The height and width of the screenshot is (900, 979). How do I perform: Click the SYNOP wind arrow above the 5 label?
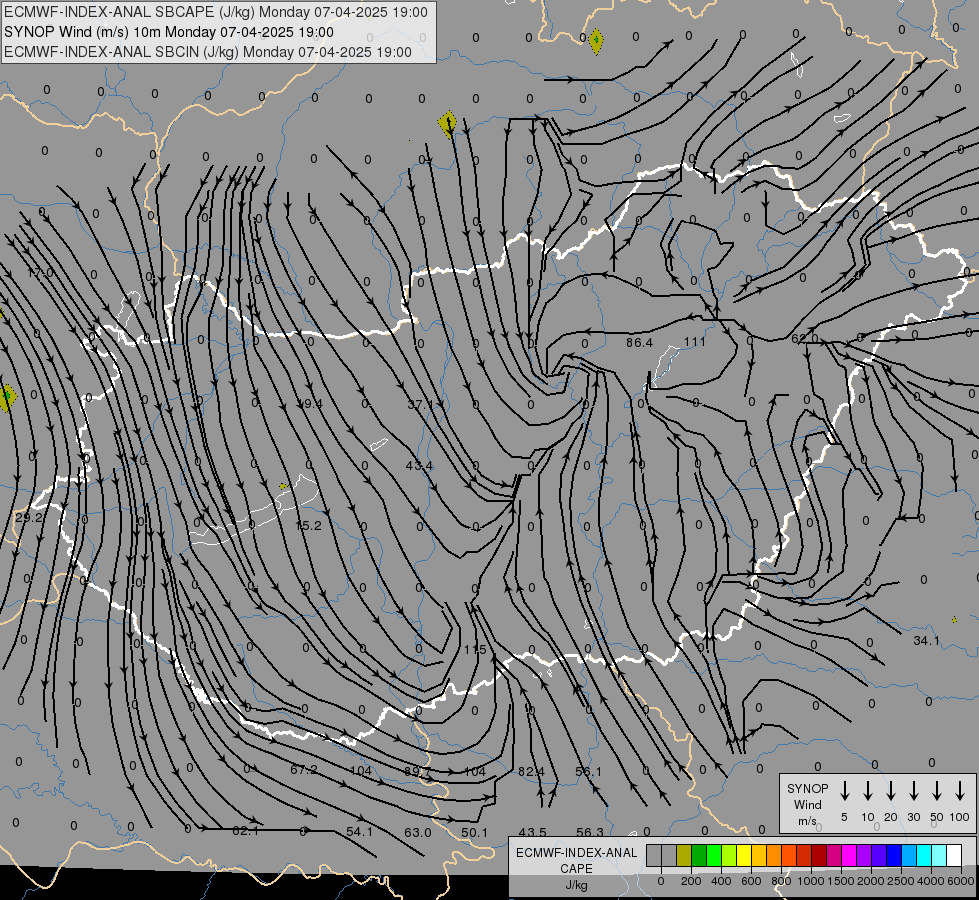pyautogui.click(x=845, y=791)
